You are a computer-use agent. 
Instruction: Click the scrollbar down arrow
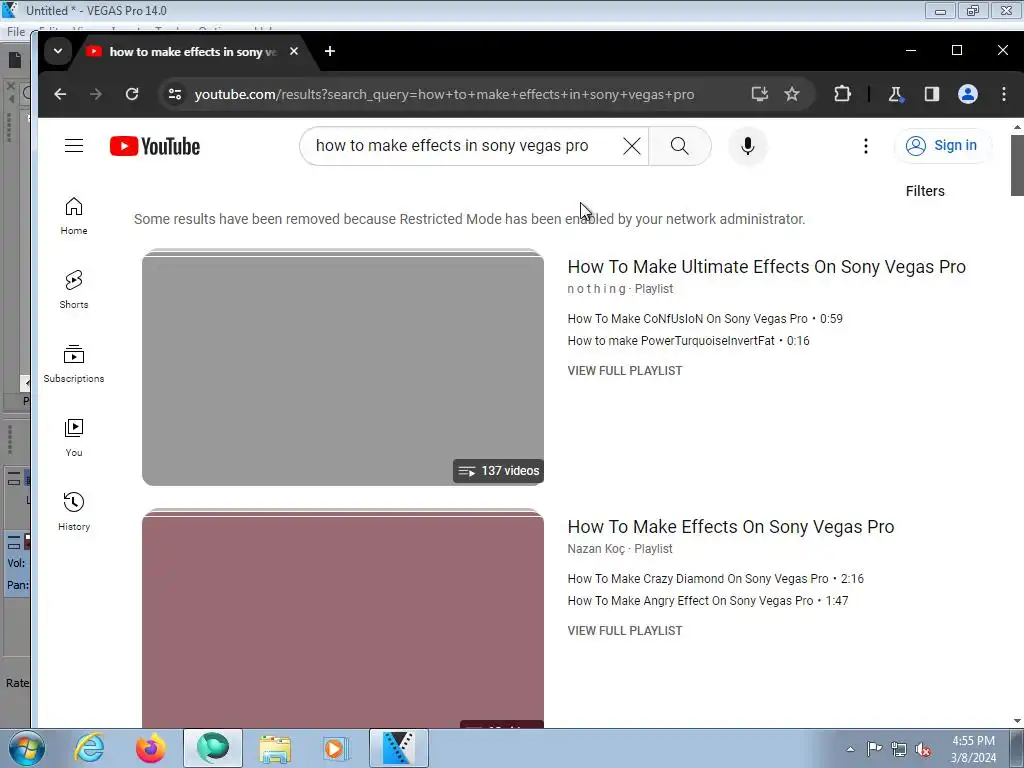coord(1017,721)
